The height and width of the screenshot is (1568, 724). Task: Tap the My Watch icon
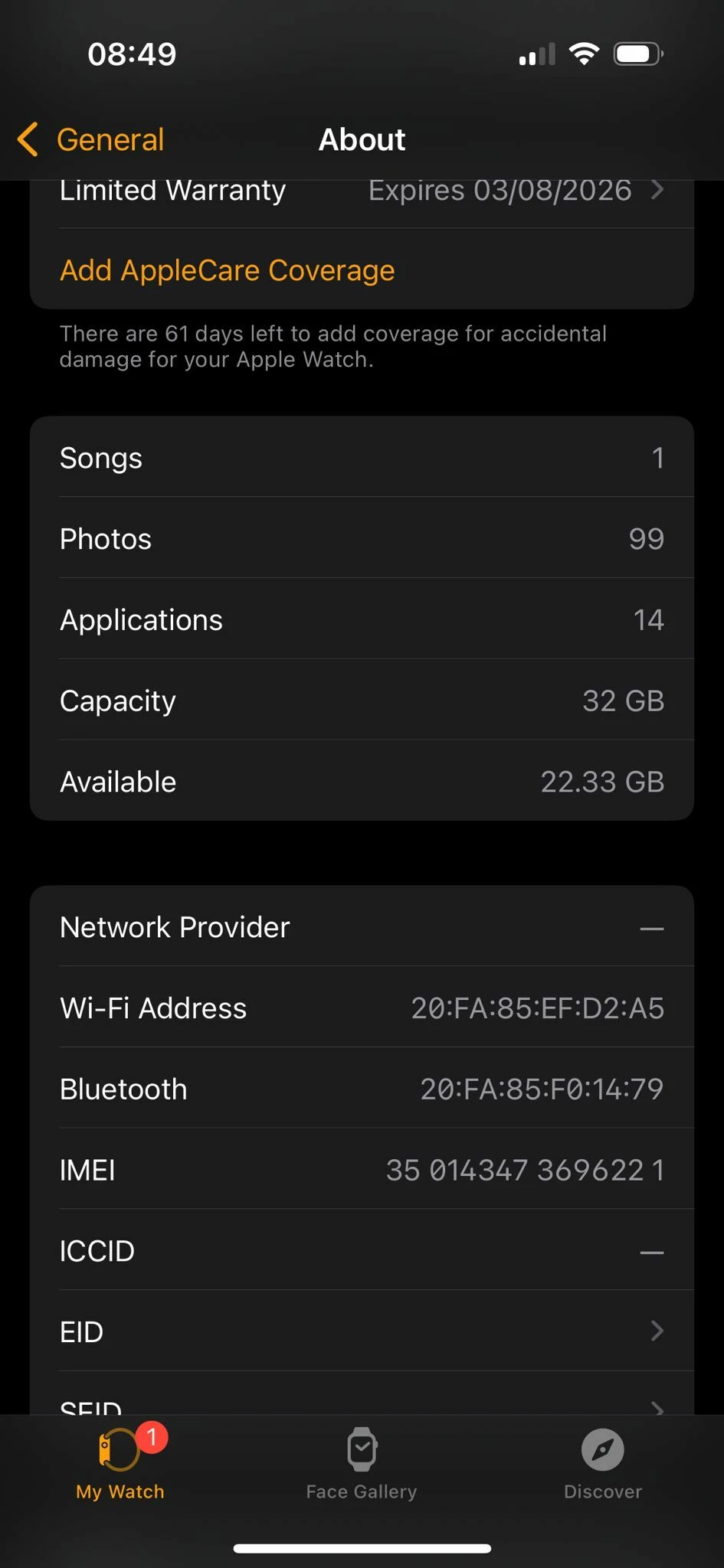click(x=119, y=1450)
